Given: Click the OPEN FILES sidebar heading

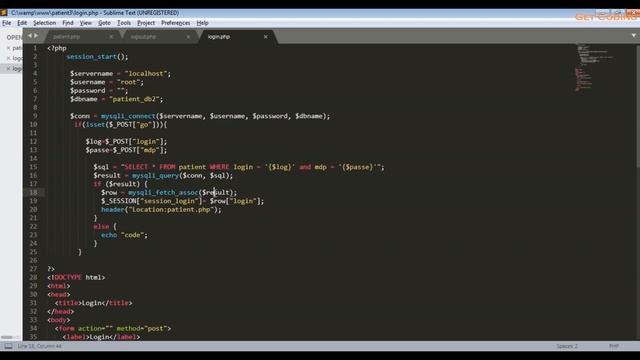Looking at the screenshot, I should point(14,37).
